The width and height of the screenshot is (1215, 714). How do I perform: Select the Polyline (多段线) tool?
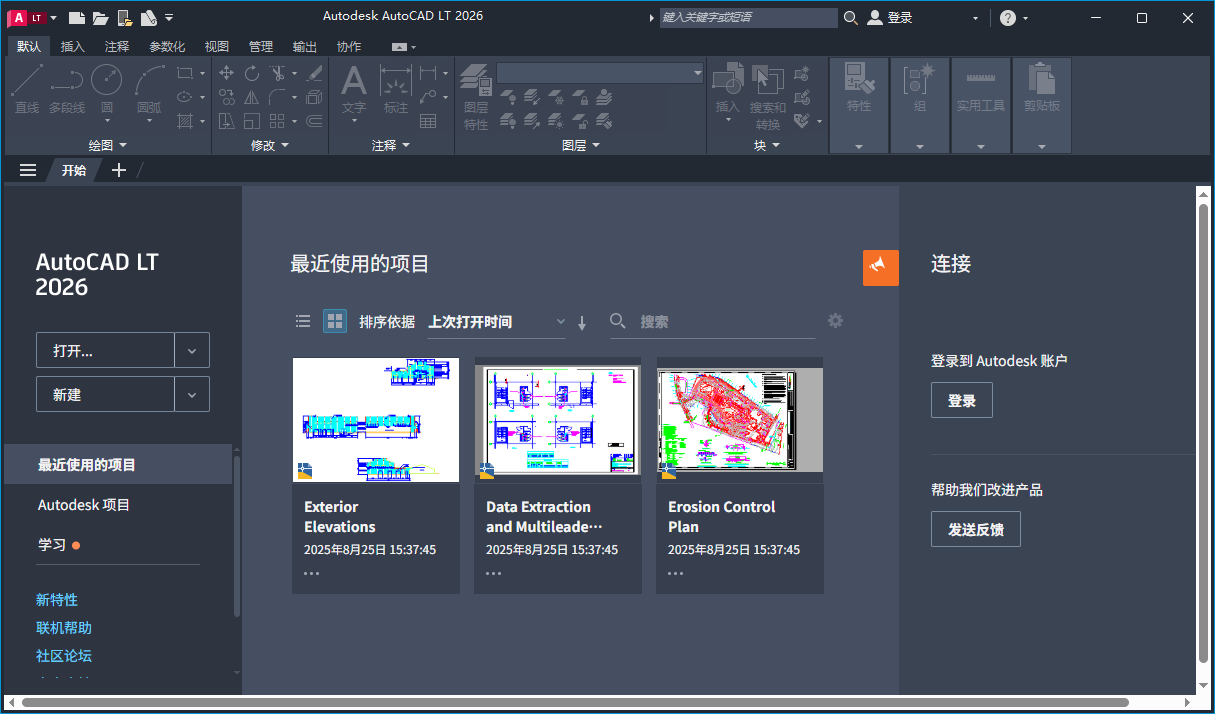(x=67, y=89)
